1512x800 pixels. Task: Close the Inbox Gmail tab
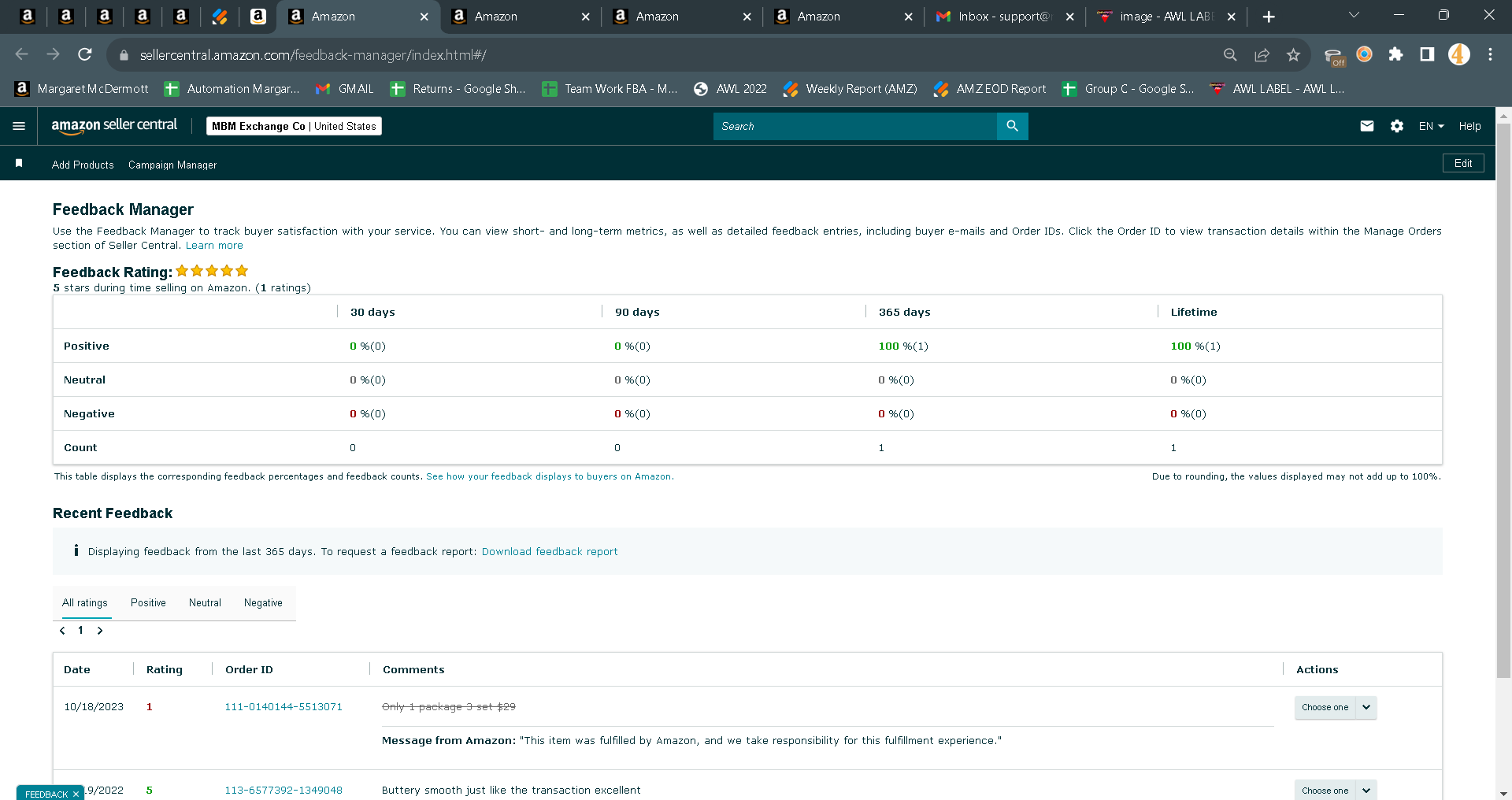[1069, 17]
